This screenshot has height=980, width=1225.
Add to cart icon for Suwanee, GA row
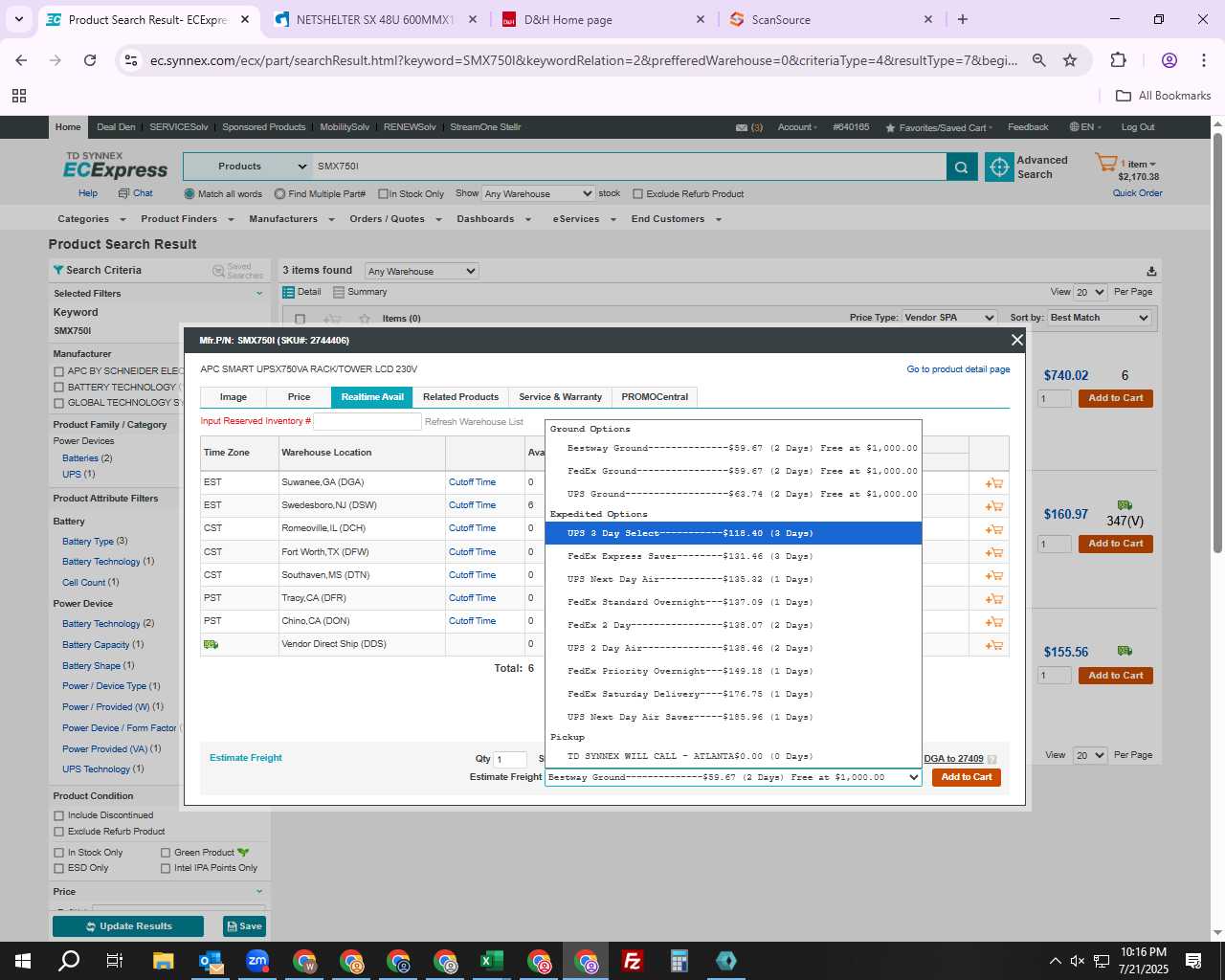click(x=994, y=483)
